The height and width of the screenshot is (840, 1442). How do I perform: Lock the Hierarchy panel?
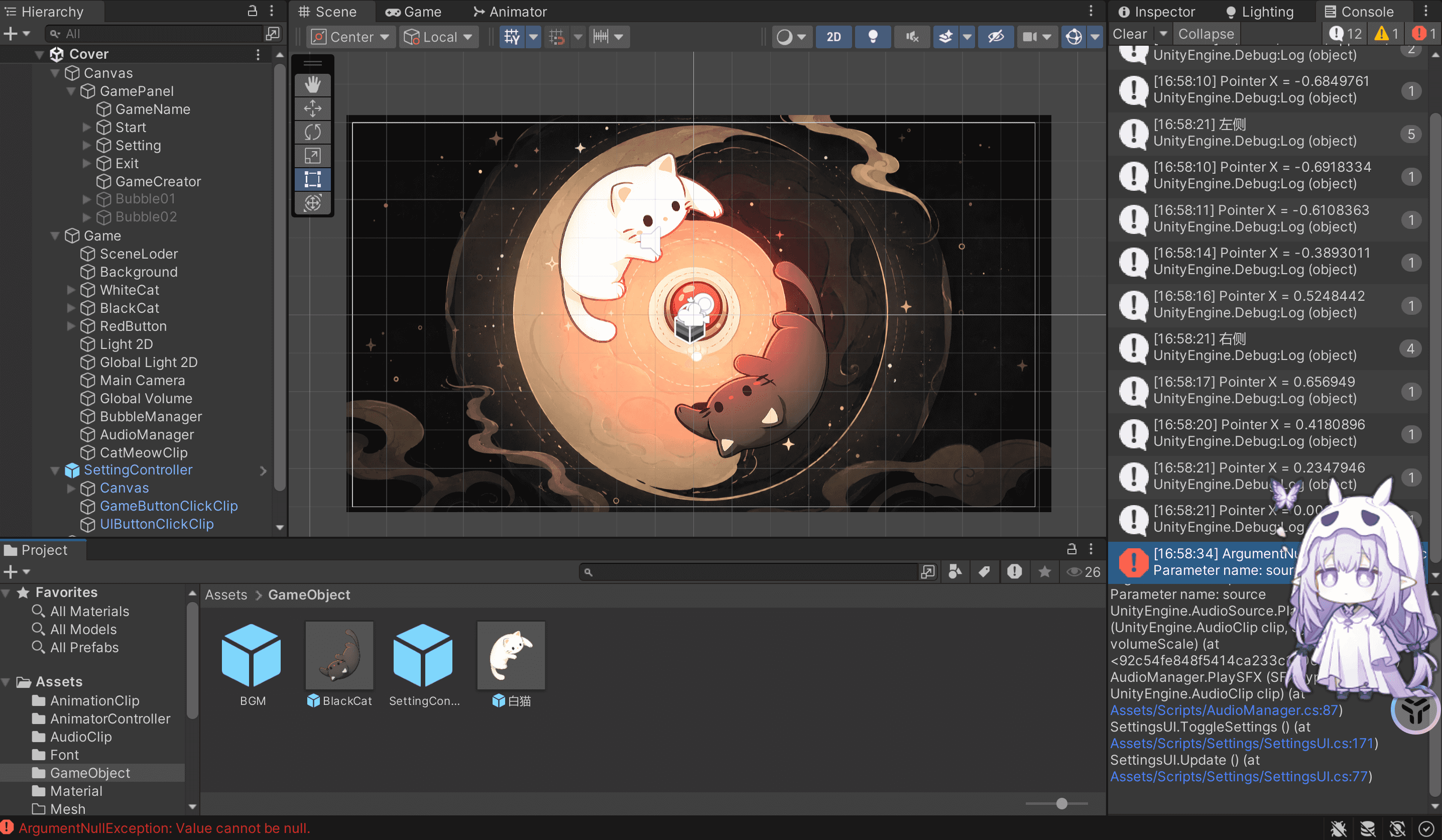(253, 11)
